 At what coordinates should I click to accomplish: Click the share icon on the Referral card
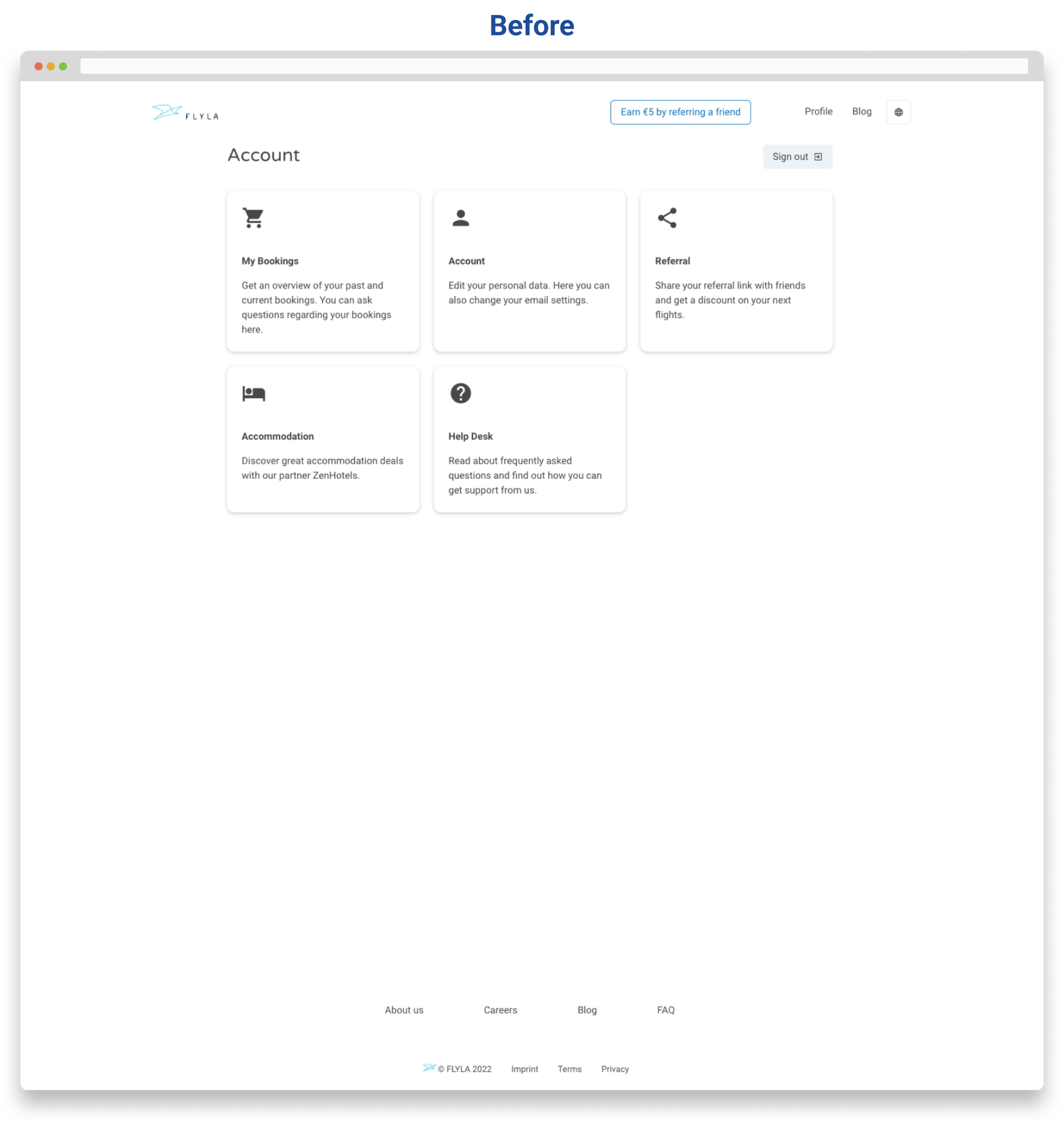coord(667,218)
